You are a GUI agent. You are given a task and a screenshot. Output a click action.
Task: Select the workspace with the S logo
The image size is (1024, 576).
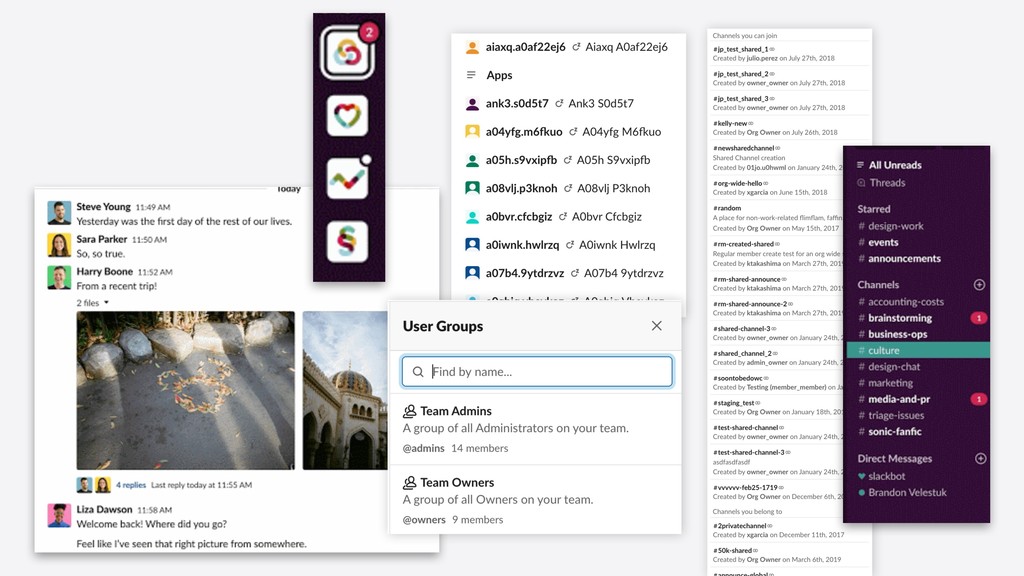click(347, 241)
